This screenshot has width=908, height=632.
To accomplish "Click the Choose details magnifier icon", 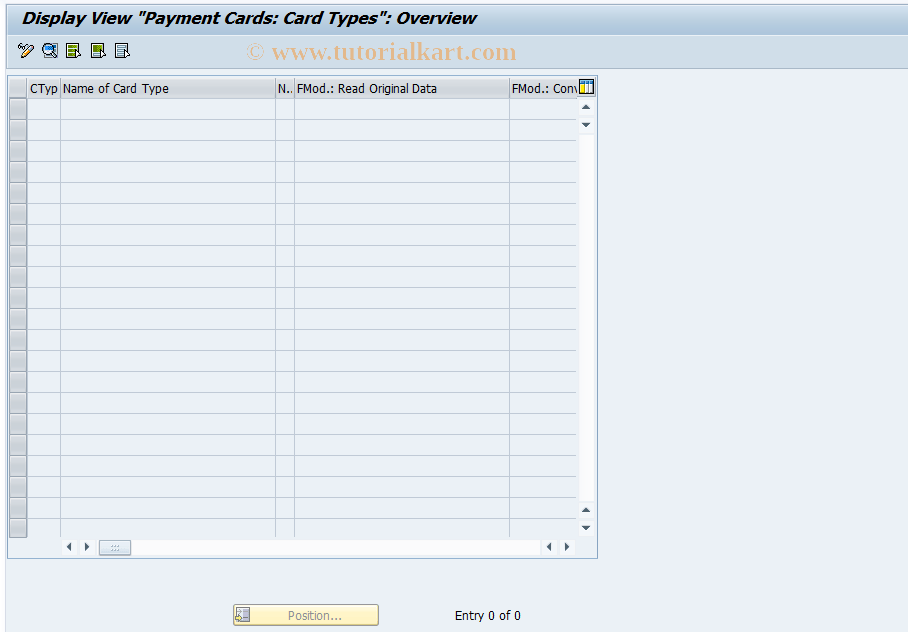I will click(x=48, y=50).
